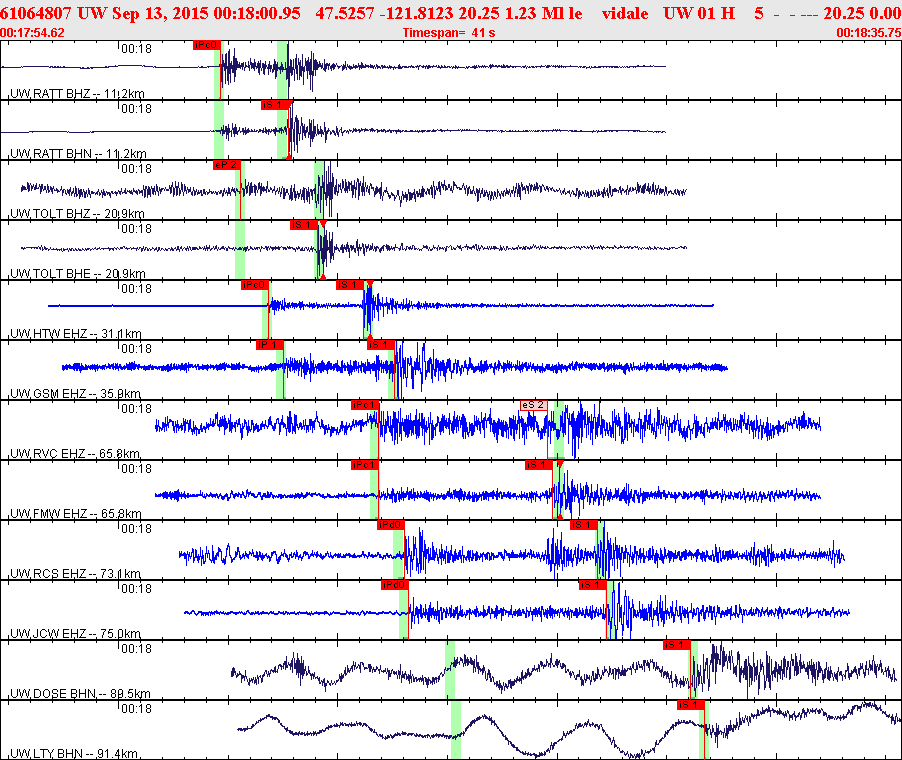Select the iS 1 pick flag on HTW EHZ
This screenshot has height=760, width=902.
[350, 285]
